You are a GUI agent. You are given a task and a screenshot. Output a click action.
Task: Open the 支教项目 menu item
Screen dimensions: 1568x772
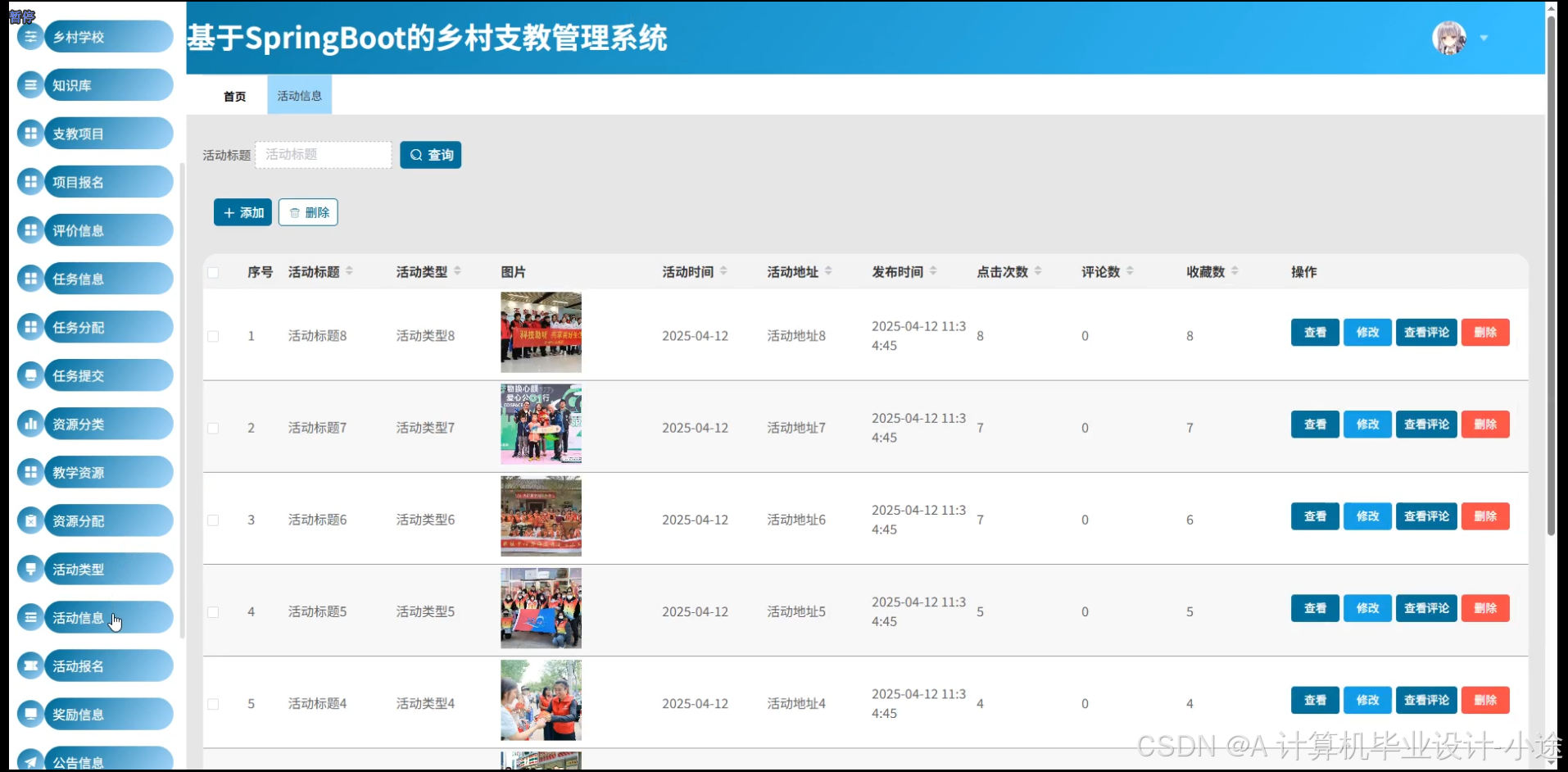click(x=108, y=134)
